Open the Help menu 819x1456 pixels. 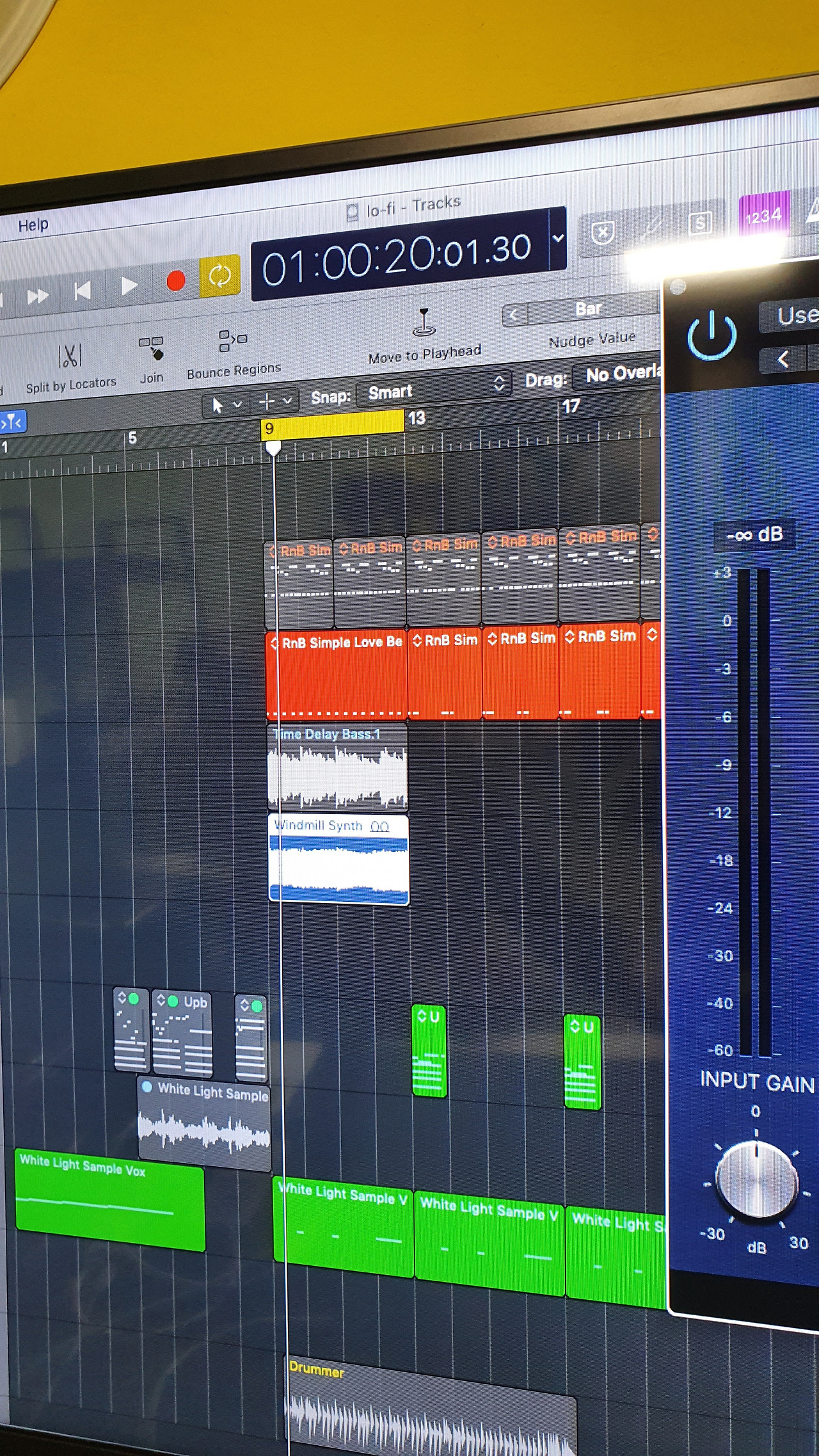pyautogui.click(x=33, y=225)
